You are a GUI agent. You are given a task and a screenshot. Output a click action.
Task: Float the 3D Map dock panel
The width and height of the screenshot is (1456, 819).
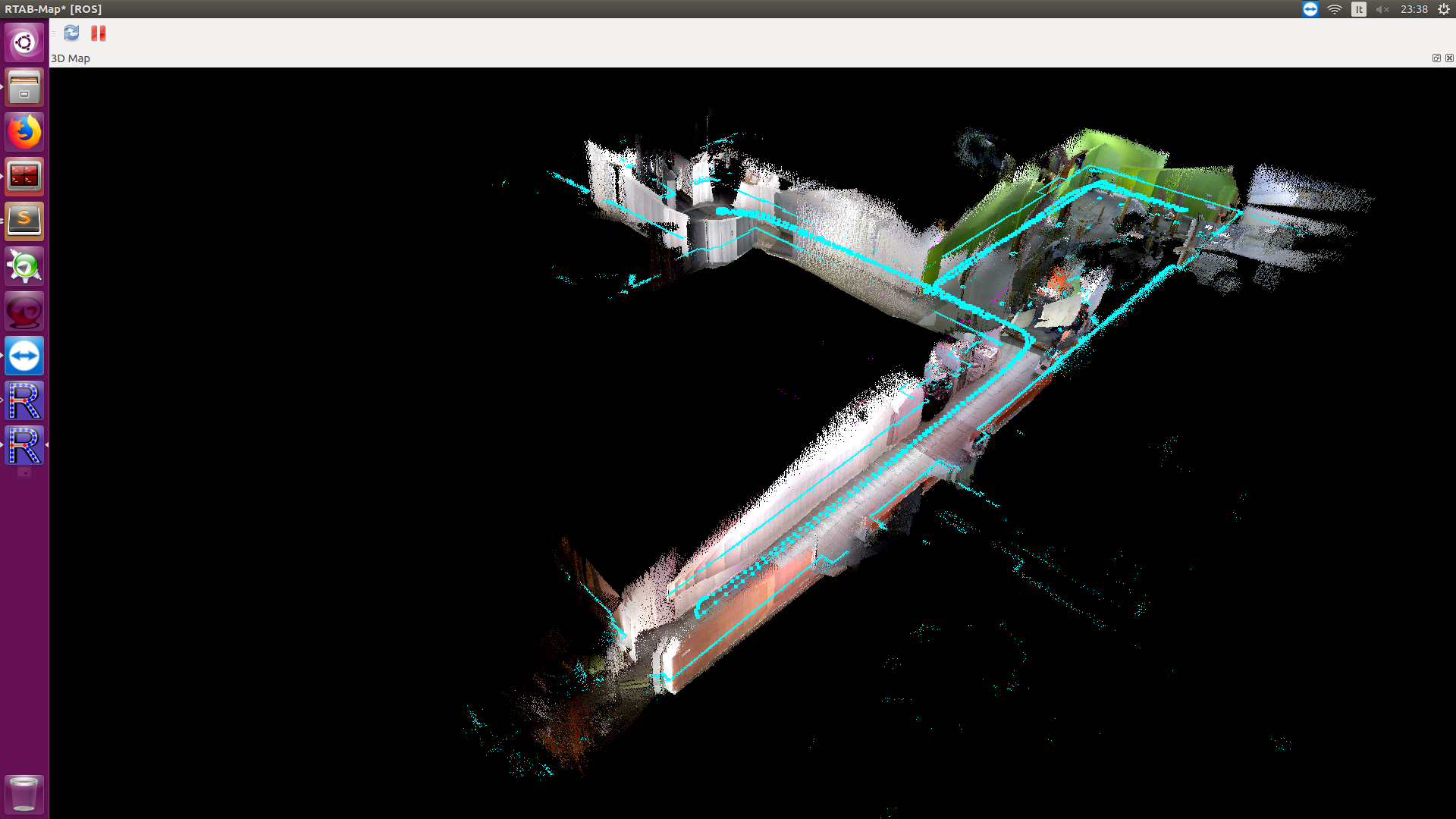1436,58
